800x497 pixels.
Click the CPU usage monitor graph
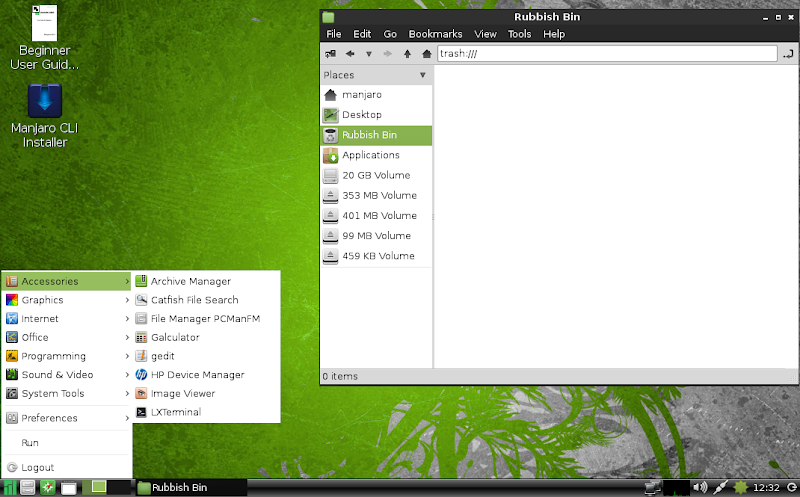(x=677, y=488)
